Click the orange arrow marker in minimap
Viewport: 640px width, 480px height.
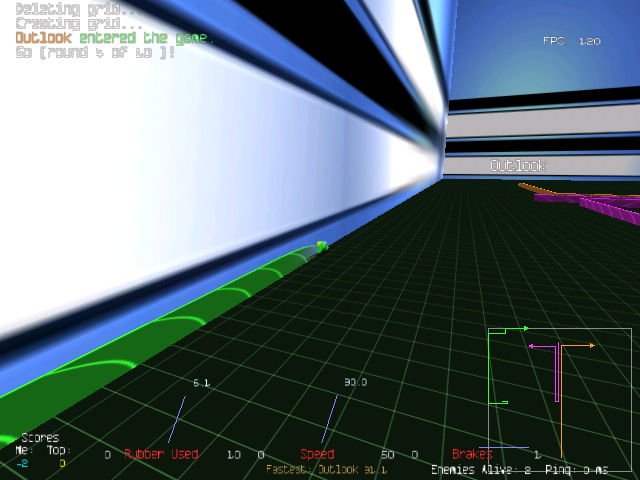click(591, 345)
